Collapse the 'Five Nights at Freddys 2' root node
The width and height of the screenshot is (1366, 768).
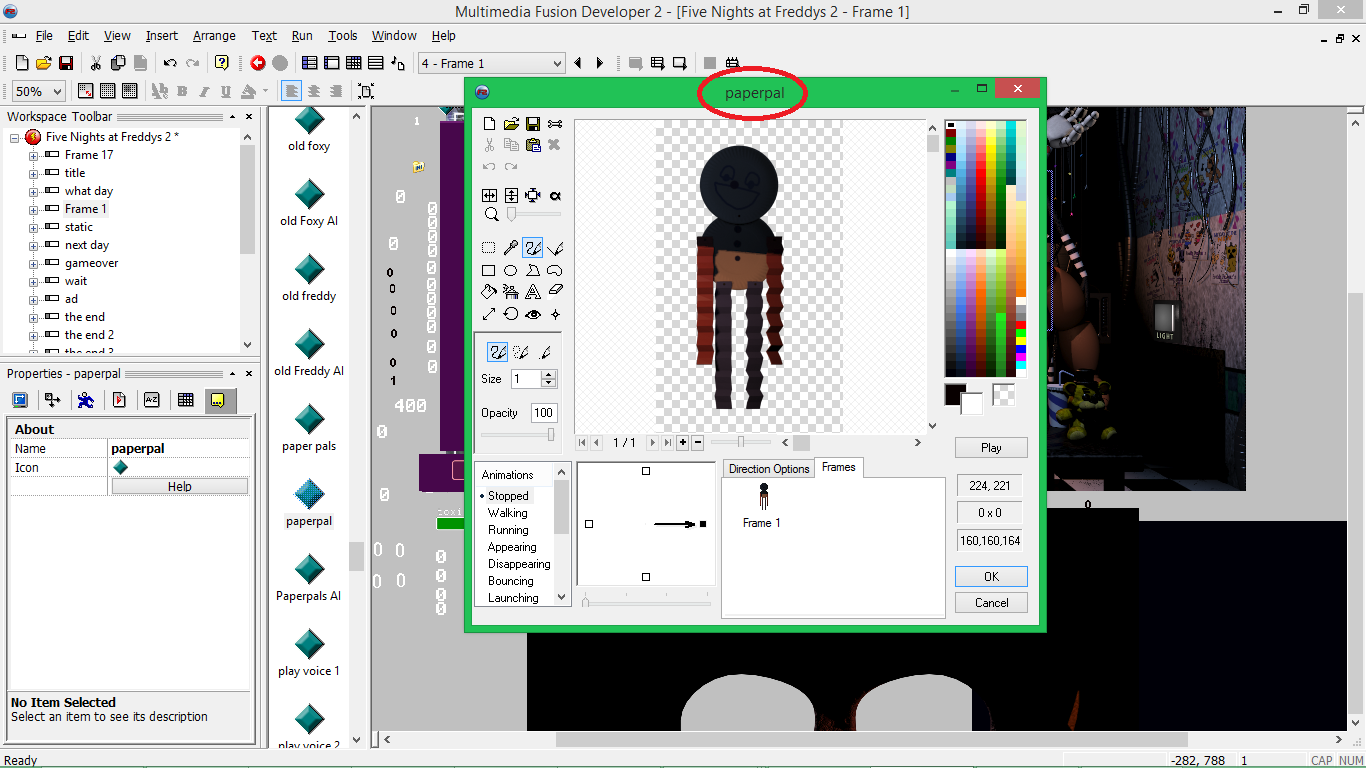tap(15, 137)
